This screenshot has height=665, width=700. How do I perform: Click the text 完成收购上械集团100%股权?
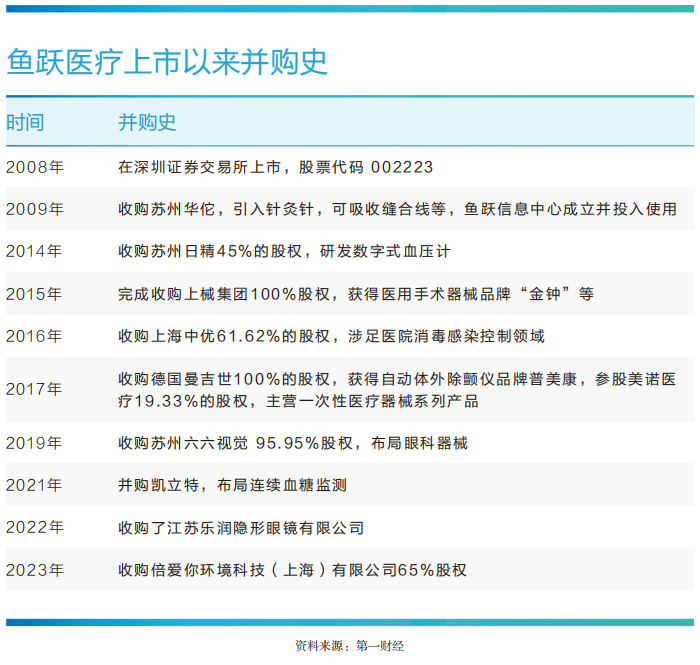pyautogui.click(x=224, y=294)
